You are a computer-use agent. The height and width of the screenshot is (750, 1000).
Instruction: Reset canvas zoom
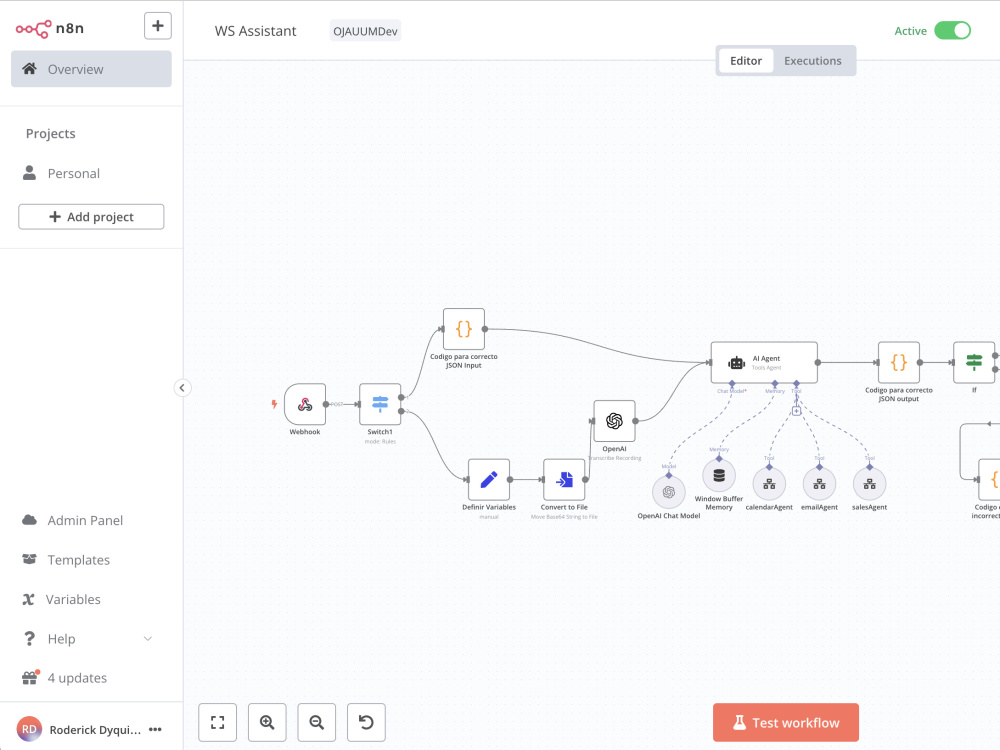[366, 723]
